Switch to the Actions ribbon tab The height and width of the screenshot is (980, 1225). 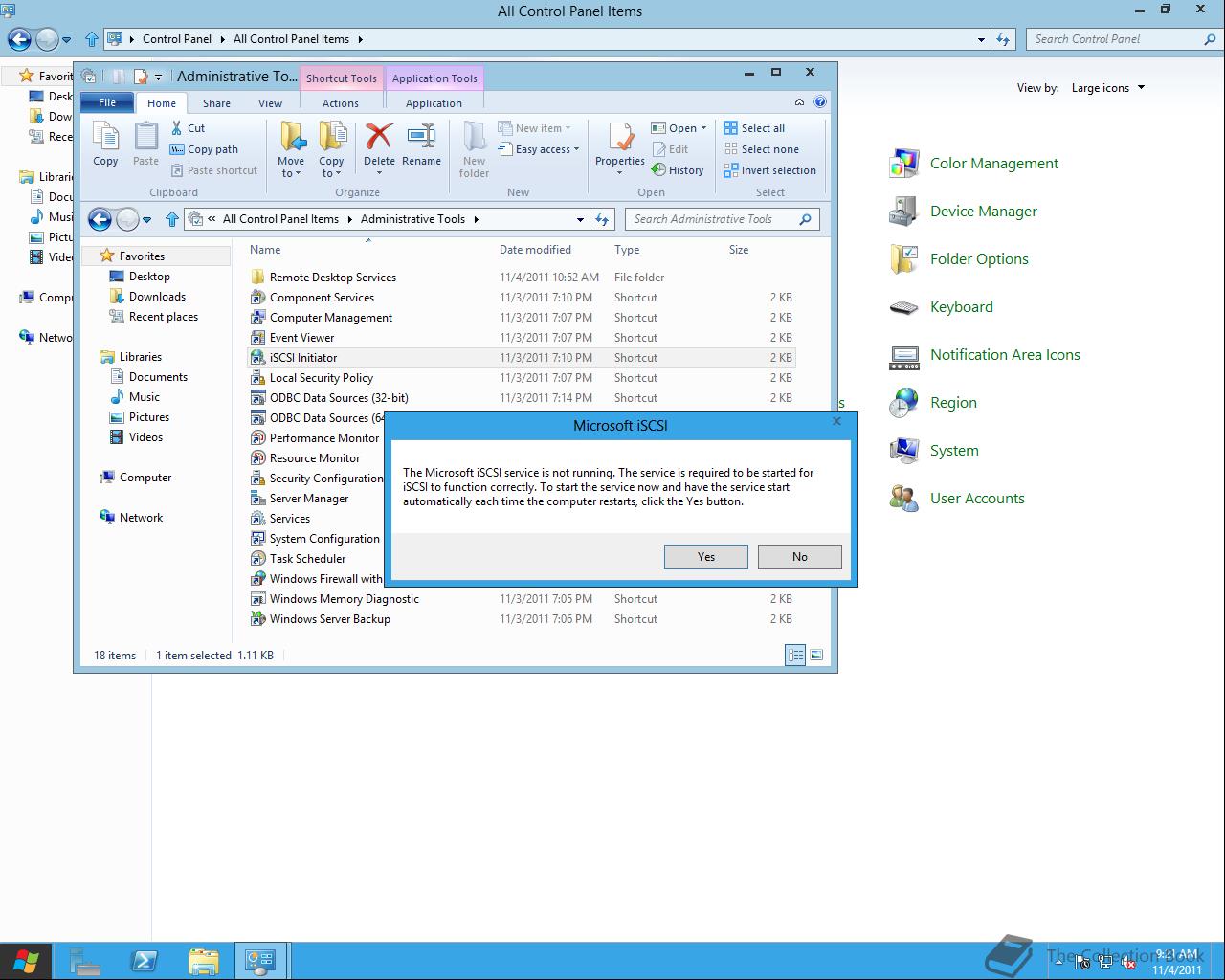tap(341, 103)
